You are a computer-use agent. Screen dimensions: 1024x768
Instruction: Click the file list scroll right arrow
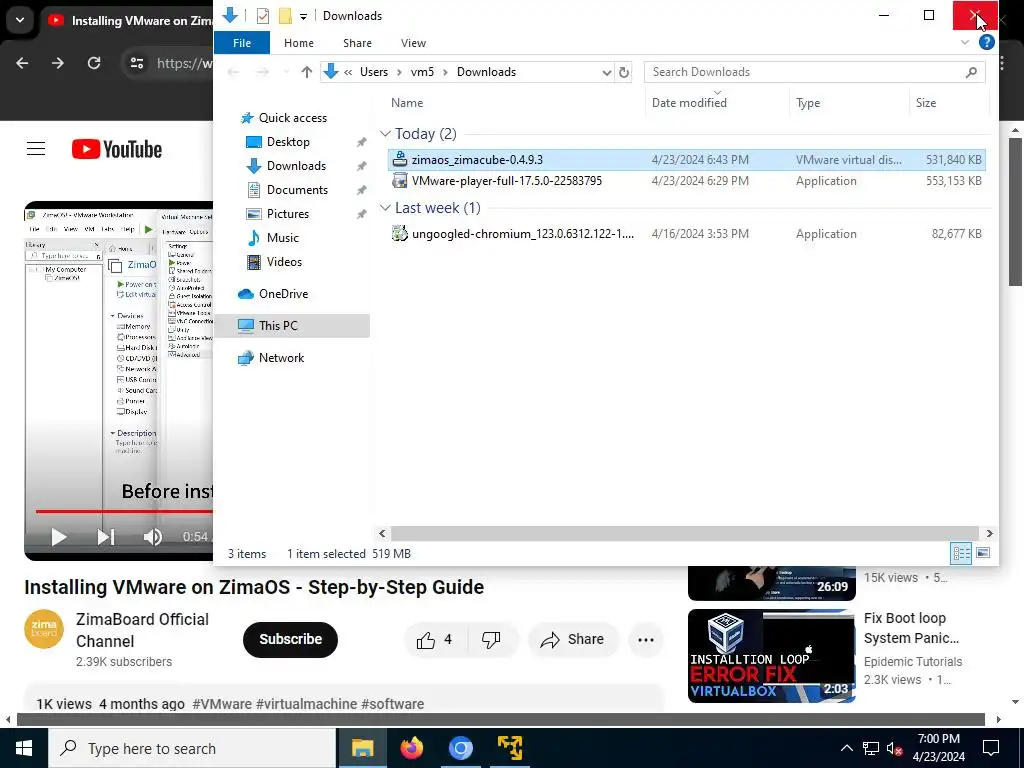click(989, 534)
